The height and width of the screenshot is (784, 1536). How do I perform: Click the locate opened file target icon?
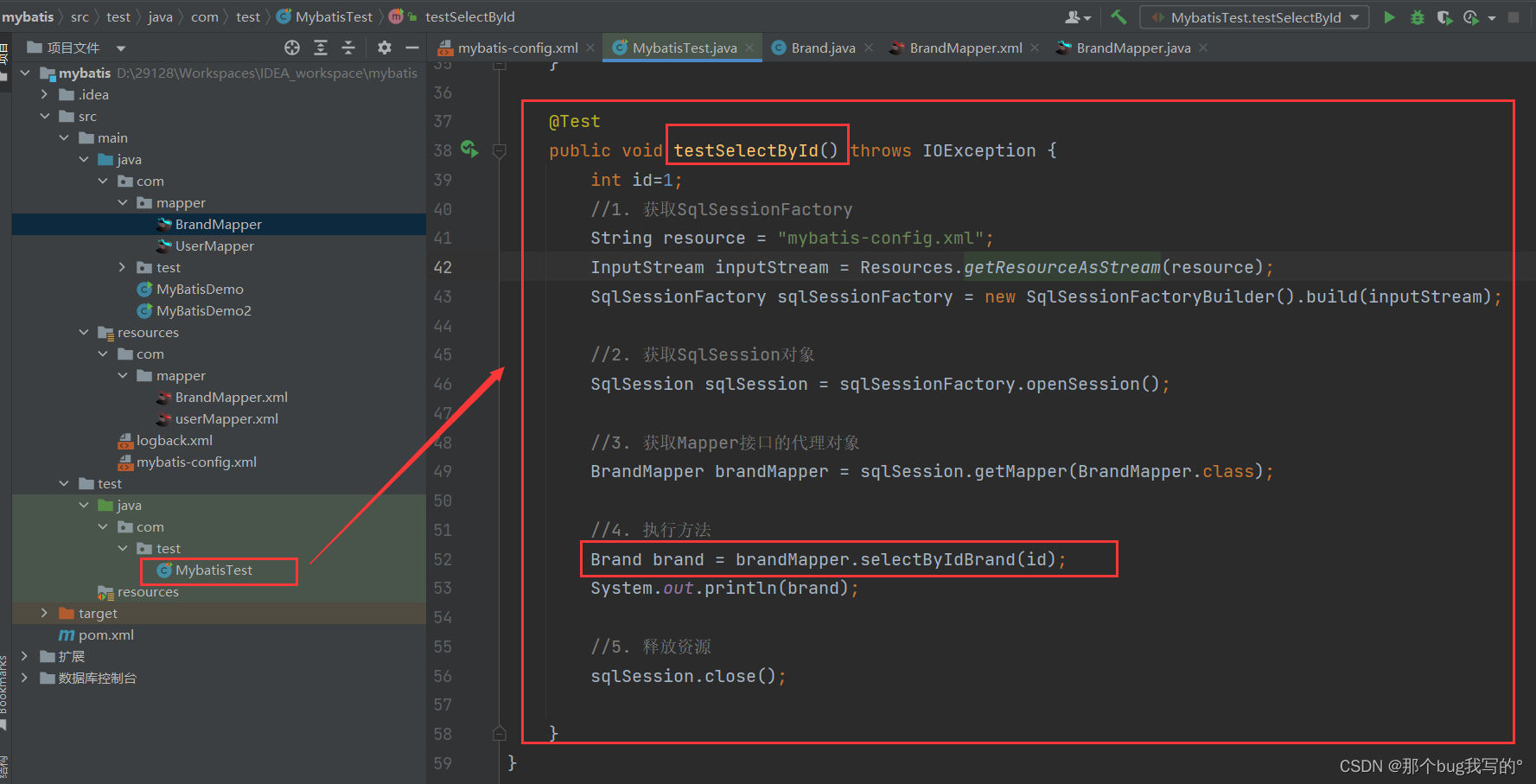[x=292, y=48]
